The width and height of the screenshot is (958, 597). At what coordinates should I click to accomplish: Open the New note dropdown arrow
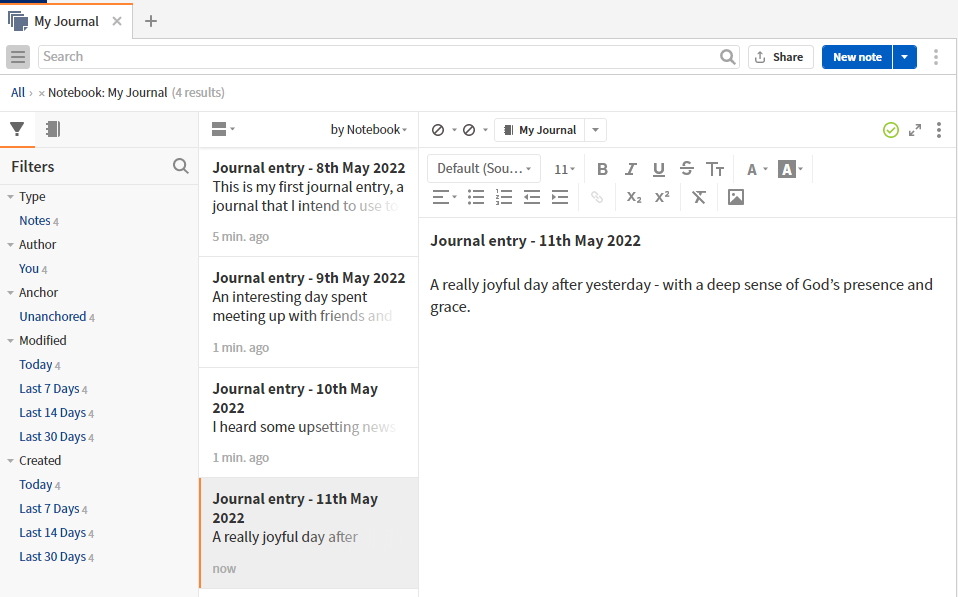click(905, 57)
